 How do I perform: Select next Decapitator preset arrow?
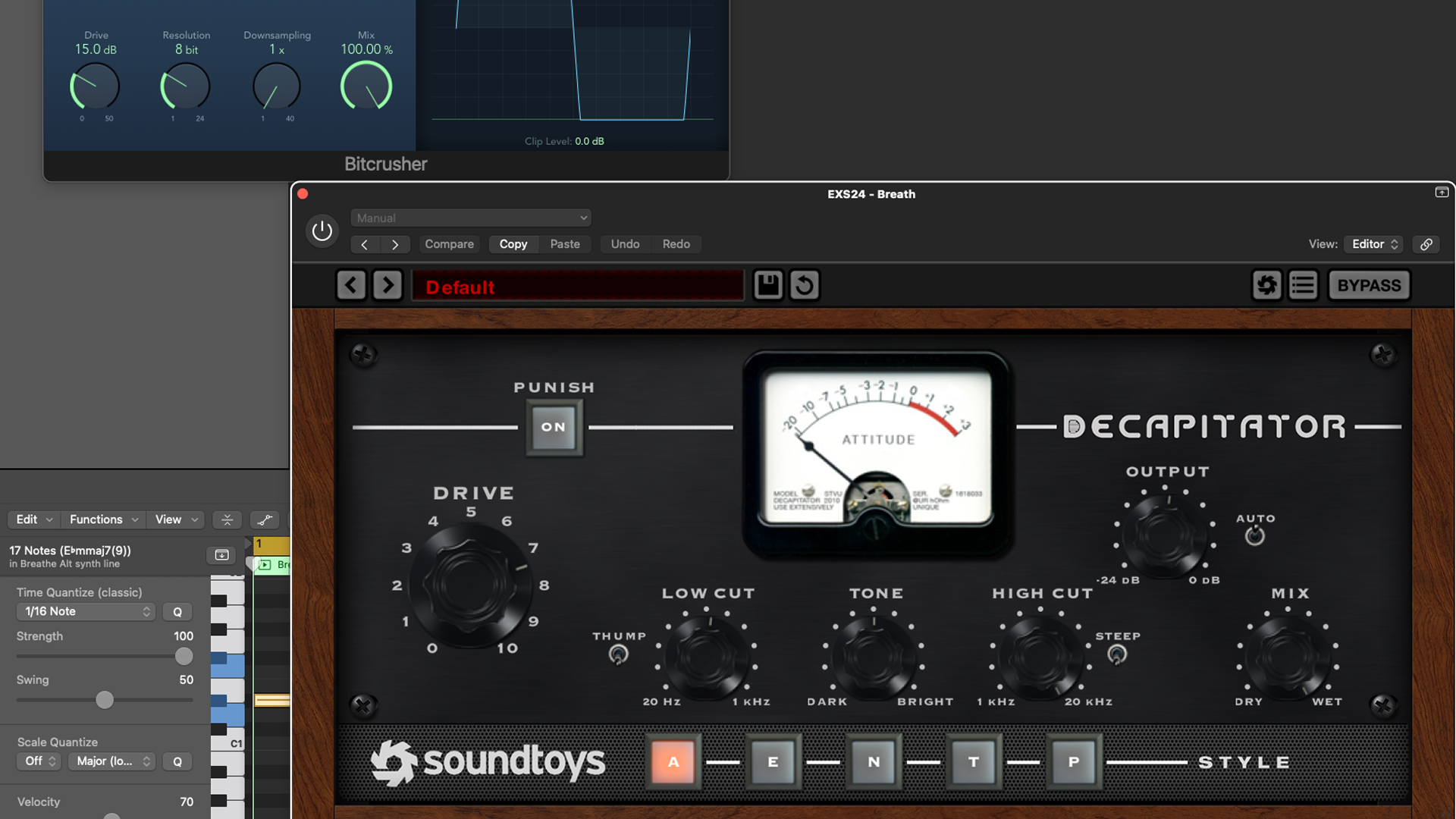[388, 285]
